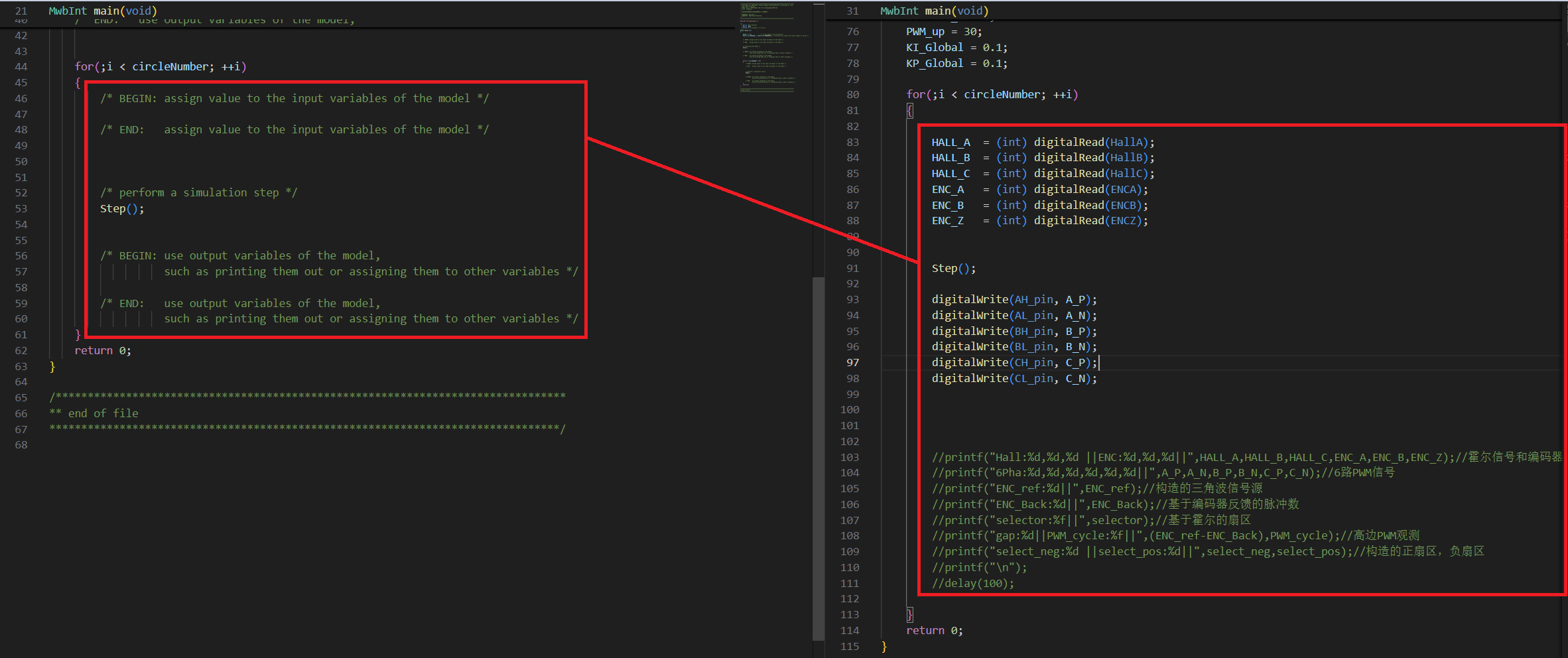Click 'digitalWrite(CH_pin, C_P);' on current line 97
Image resolution: width=1568 pixels, height=658 pixels.
(1014, 362)
